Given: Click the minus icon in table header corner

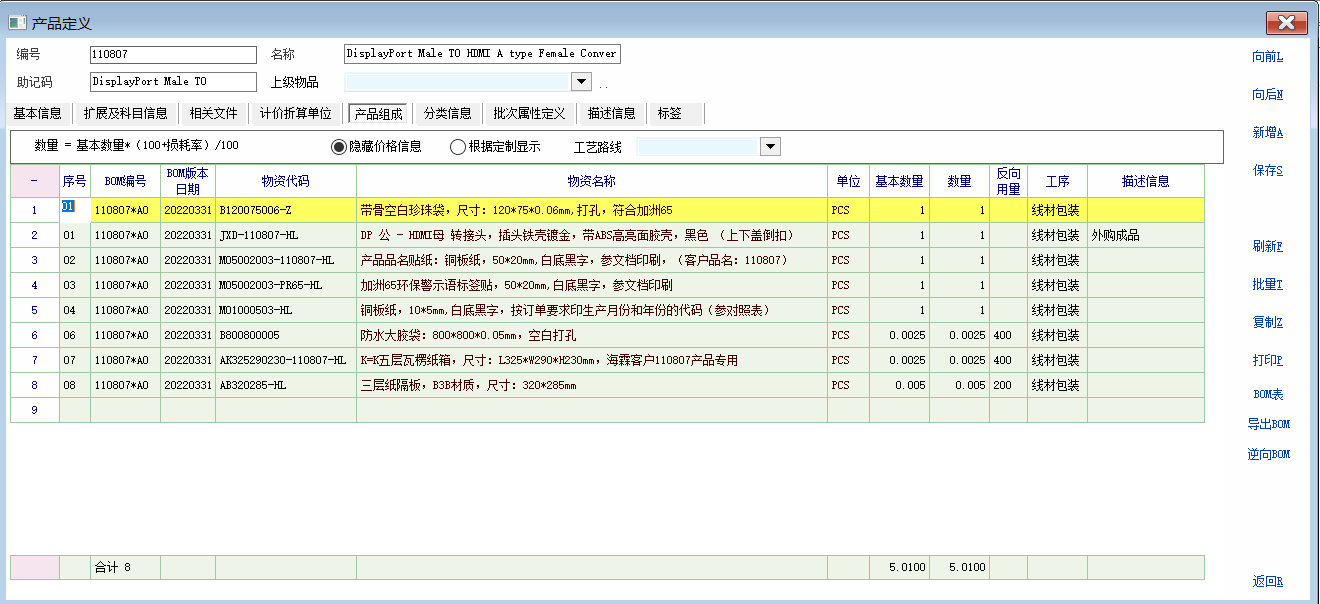Looking at the screenshot, I should point(34,181).
